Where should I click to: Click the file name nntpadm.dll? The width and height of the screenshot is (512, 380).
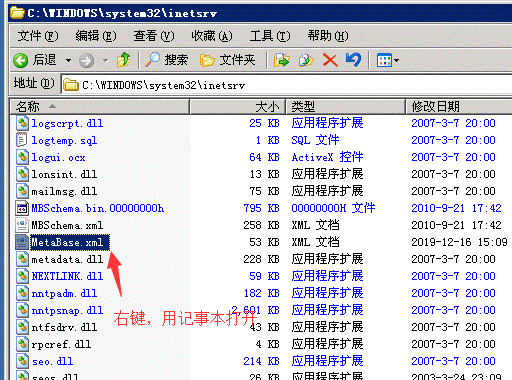(64, 293)
